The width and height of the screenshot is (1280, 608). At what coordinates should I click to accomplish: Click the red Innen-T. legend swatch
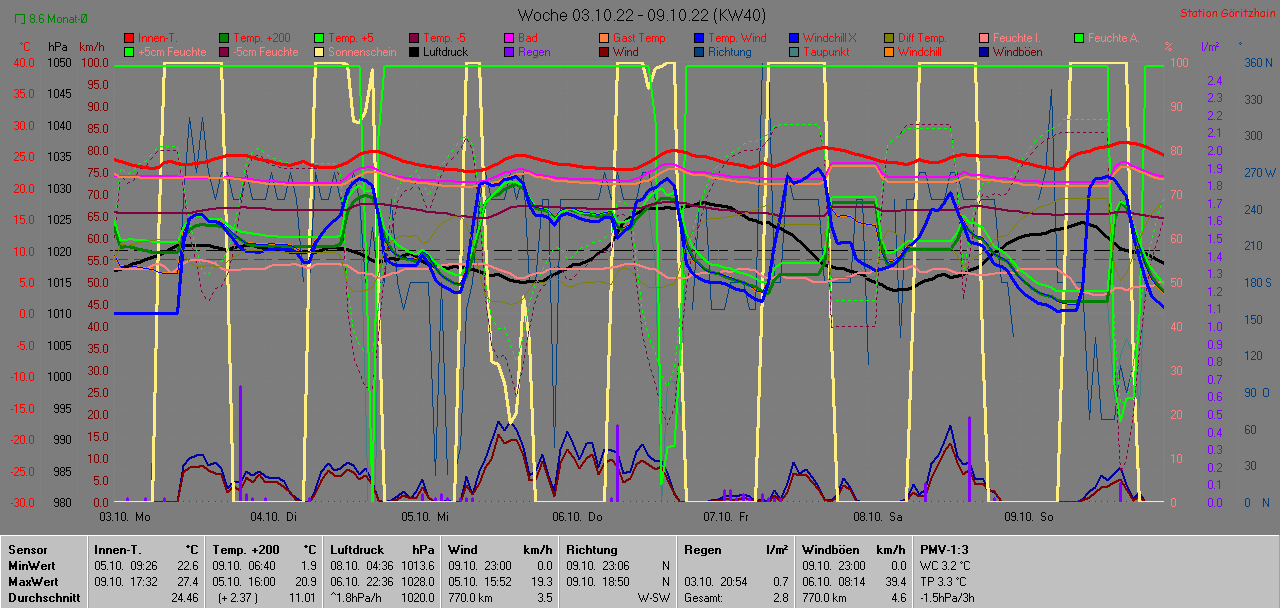(x=129, y=38)
